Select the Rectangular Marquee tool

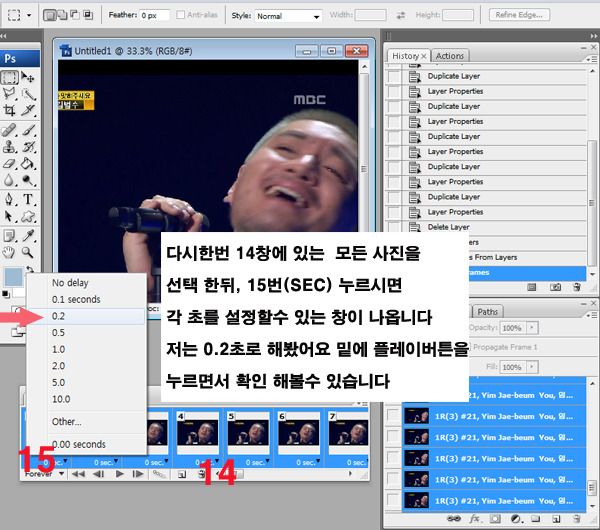pyautogui.click(x=9, y=77)
